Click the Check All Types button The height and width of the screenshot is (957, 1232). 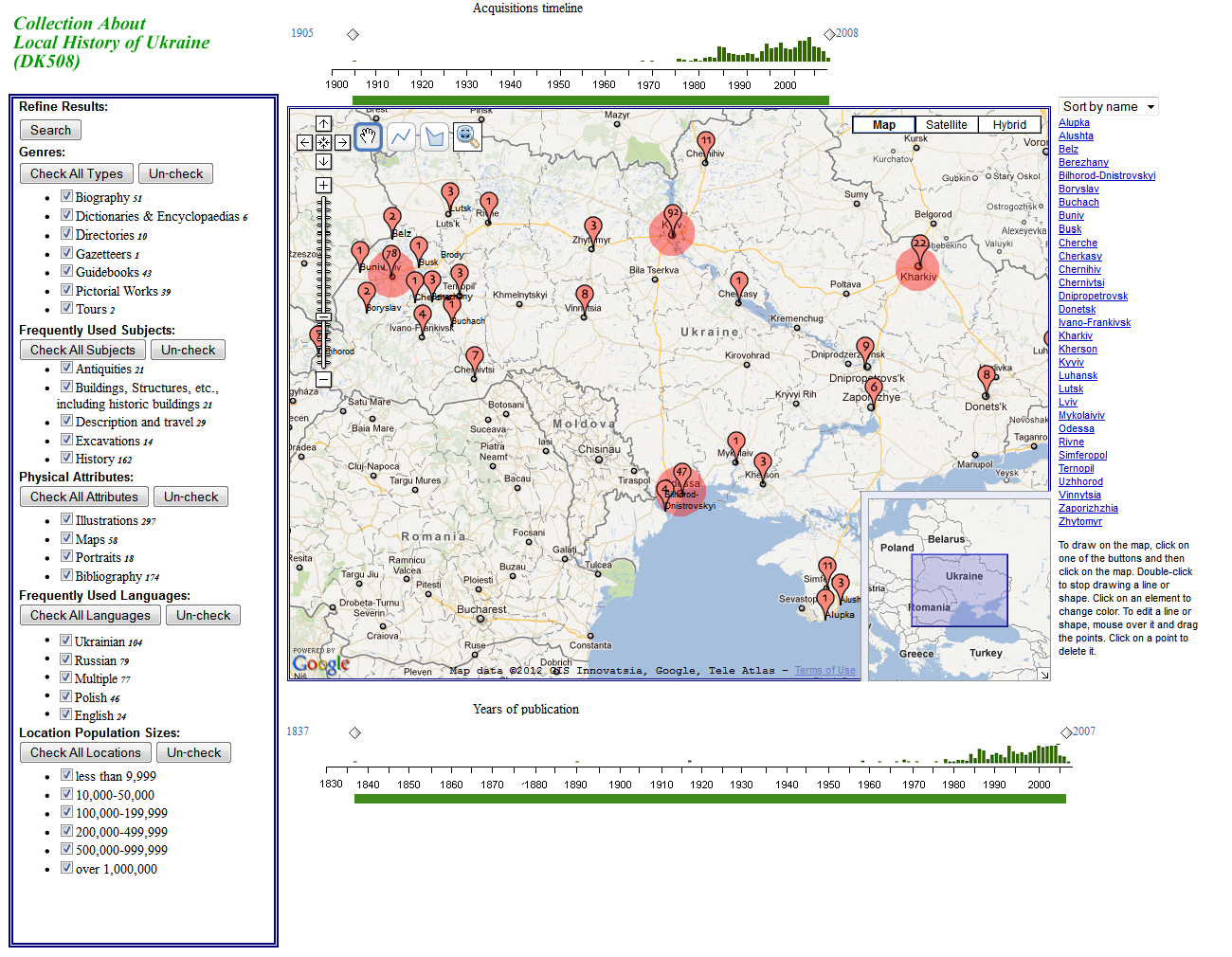coord(77,173)
